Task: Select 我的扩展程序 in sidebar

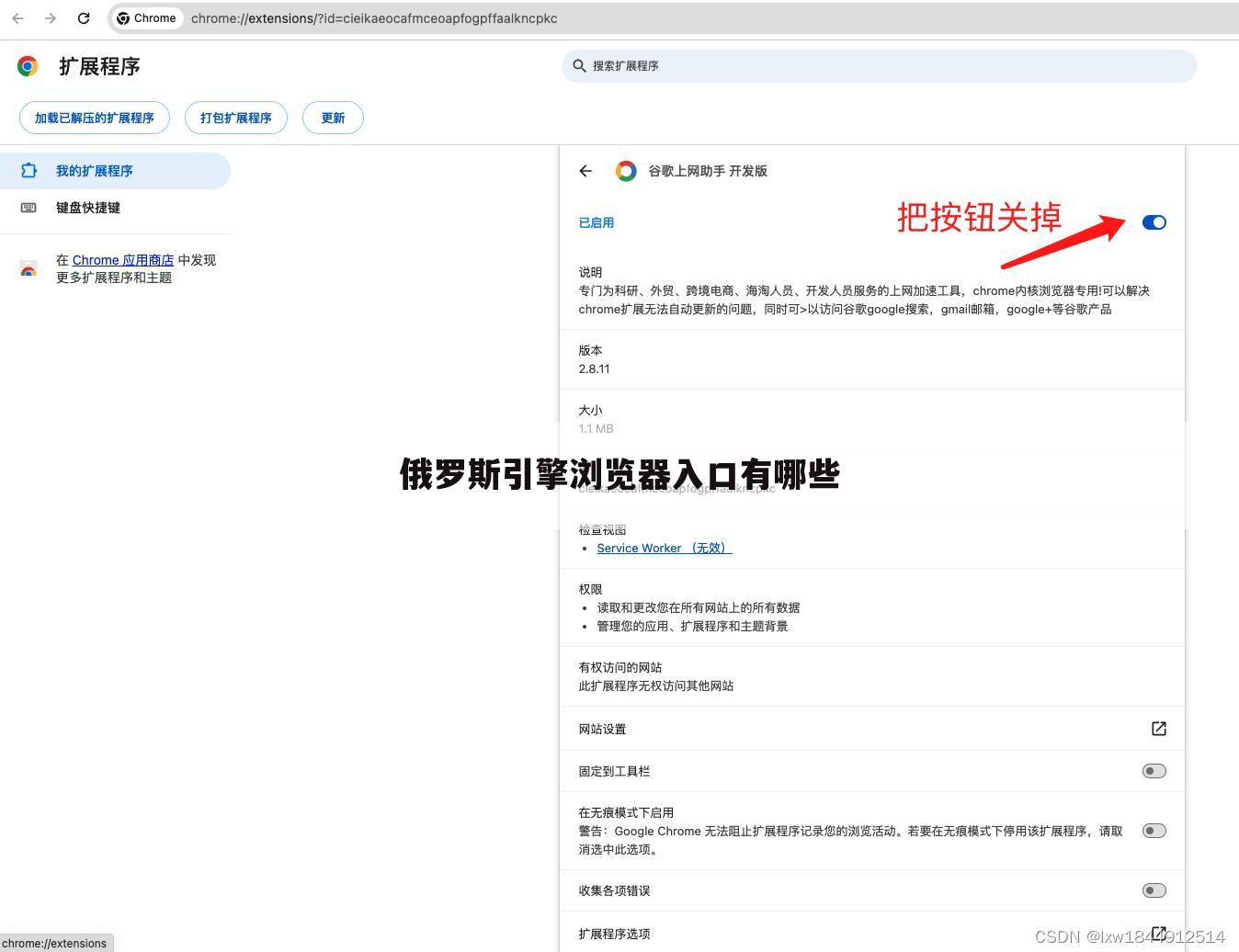Action: pos(115,171)
